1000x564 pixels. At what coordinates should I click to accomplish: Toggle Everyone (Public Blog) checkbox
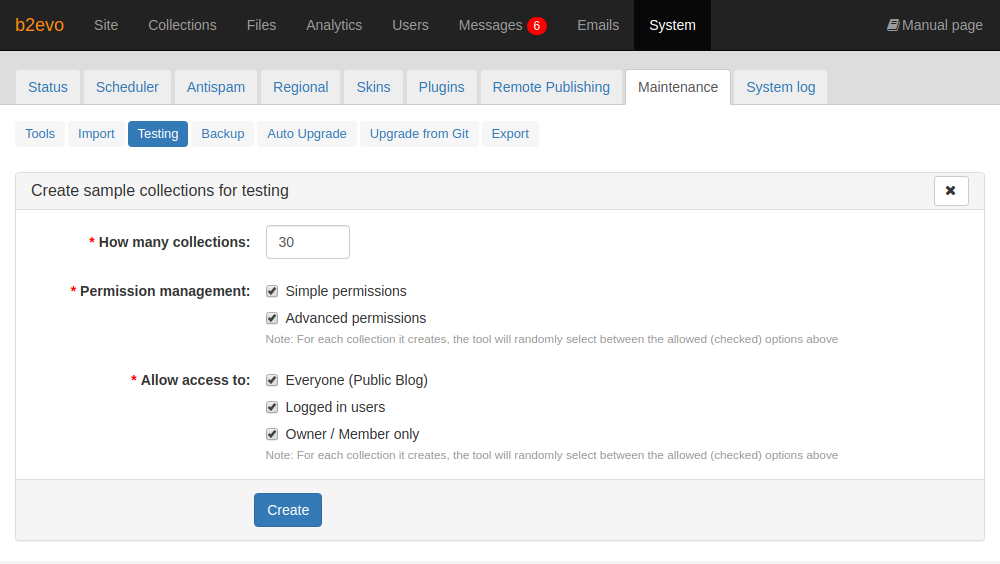(x=272, y=381)
